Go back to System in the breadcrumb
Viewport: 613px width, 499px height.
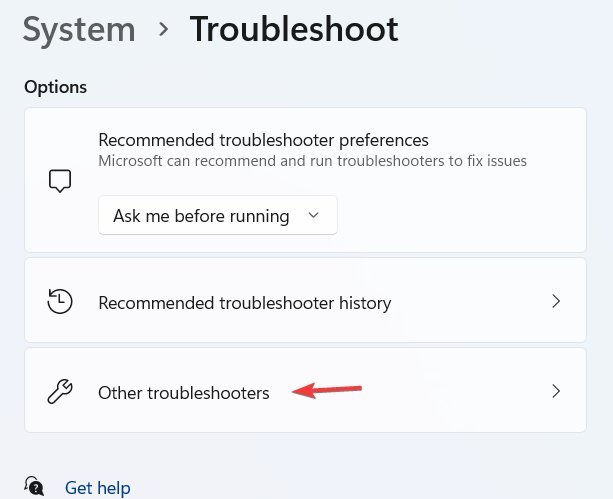click(x=79, y=30)
